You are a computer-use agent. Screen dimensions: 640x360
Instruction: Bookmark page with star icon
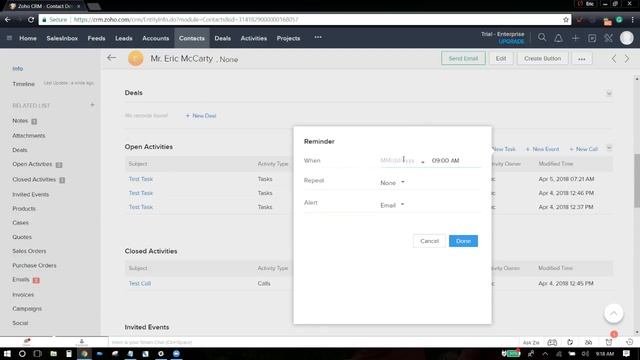click(566, 19)
